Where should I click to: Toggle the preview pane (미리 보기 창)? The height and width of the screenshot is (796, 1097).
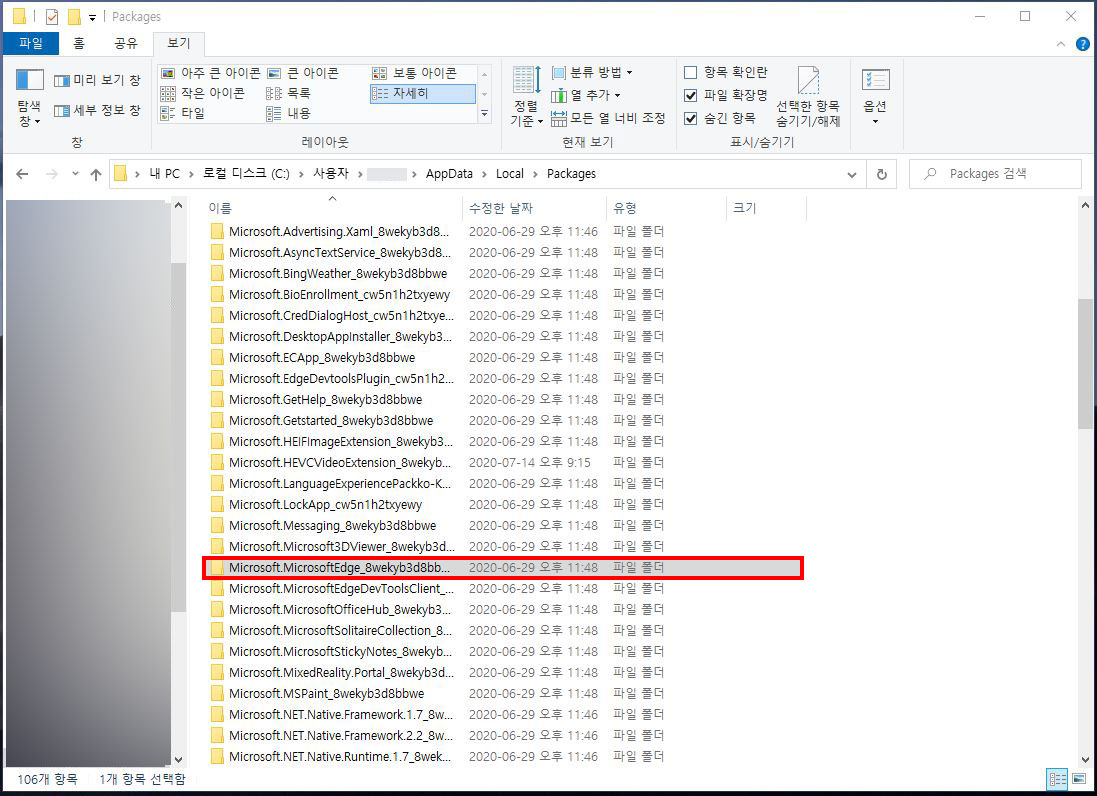click(x=97, y=80)
